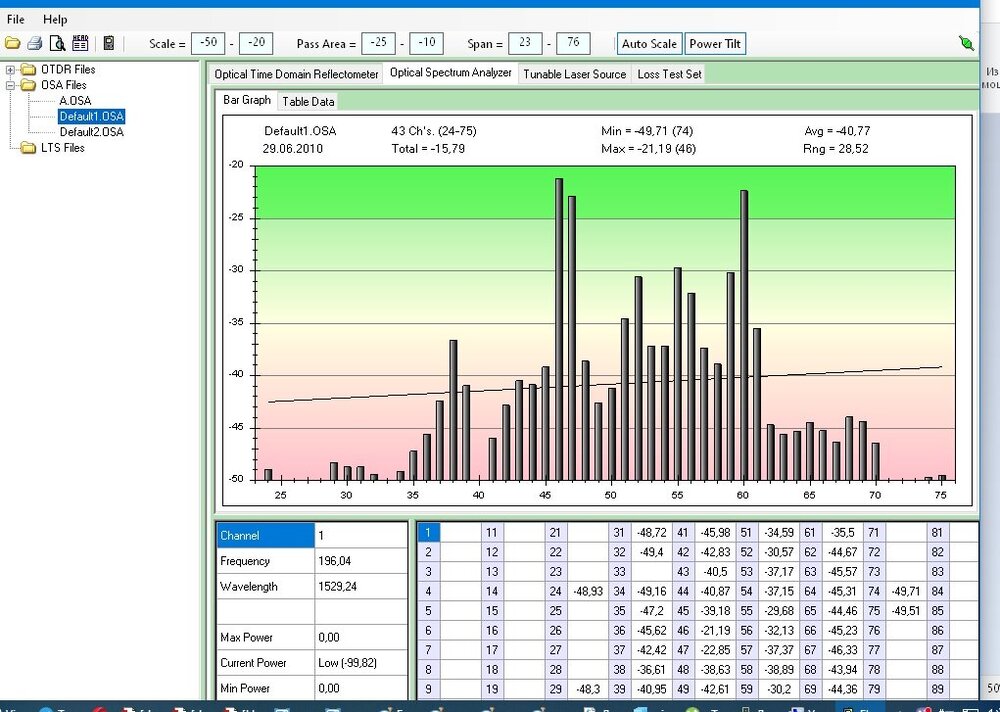Select Default2.OSA in file tree
The height and width of the screenshot is (712, 1000).
[x=91, y=132]
